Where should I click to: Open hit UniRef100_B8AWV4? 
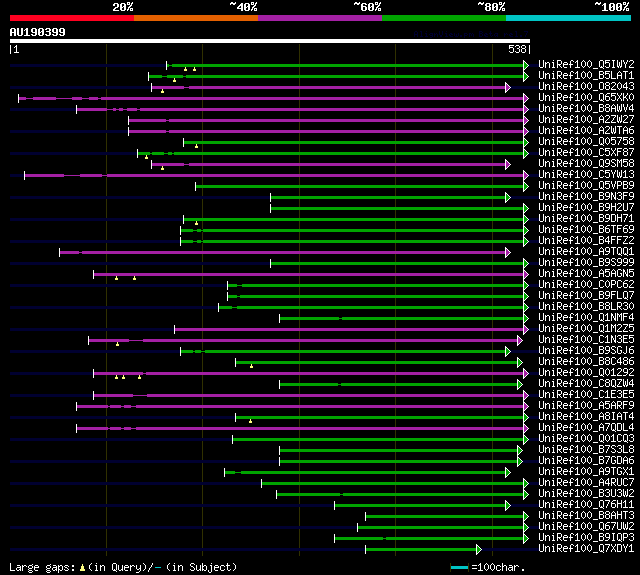[586, 109]
